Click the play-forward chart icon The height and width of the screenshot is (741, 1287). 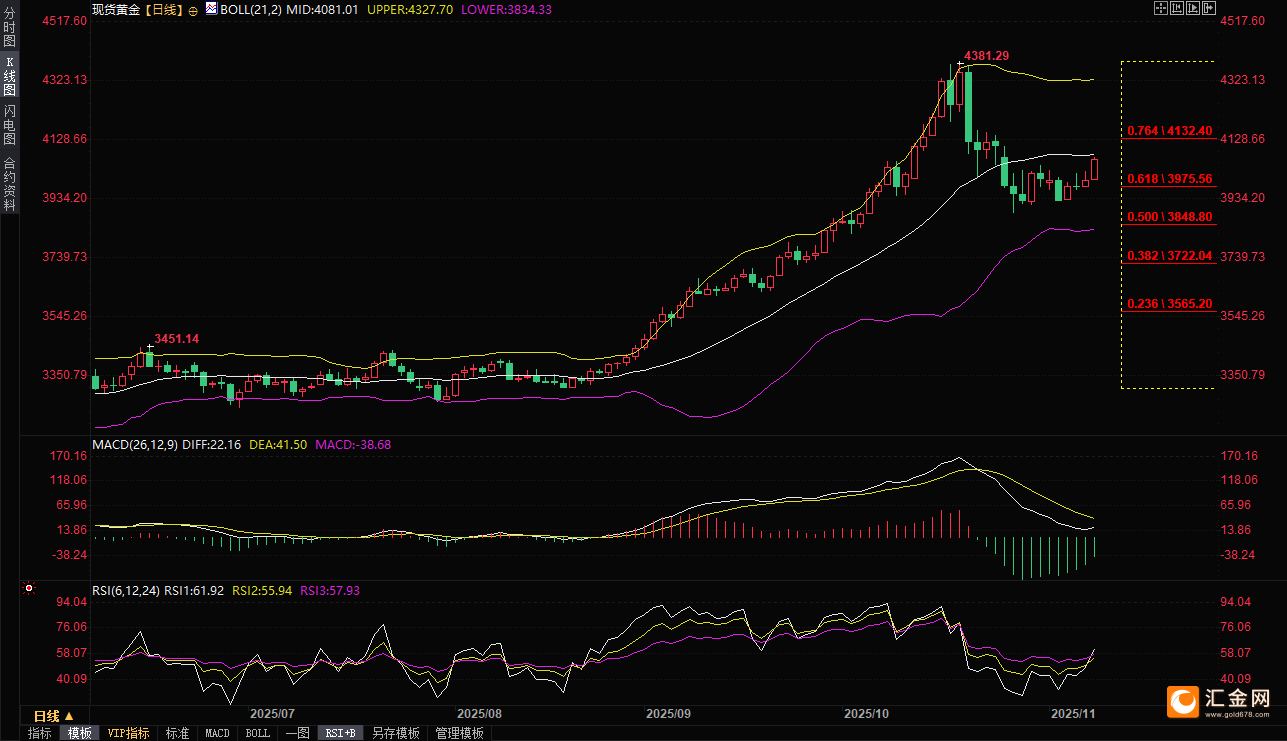tap(1193, 8)
